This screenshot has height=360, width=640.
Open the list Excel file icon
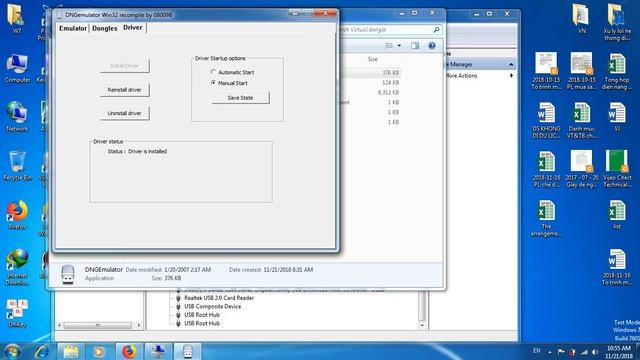click(x=617, y=215)
